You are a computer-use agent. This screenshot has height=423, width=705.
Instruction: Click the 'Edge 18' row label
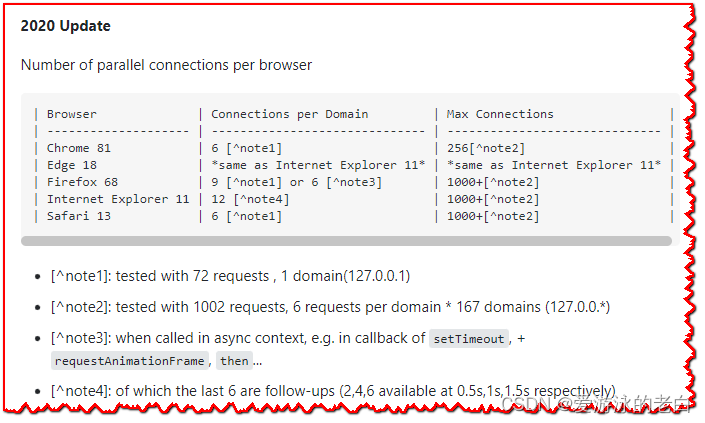click(x=71, y=165)
